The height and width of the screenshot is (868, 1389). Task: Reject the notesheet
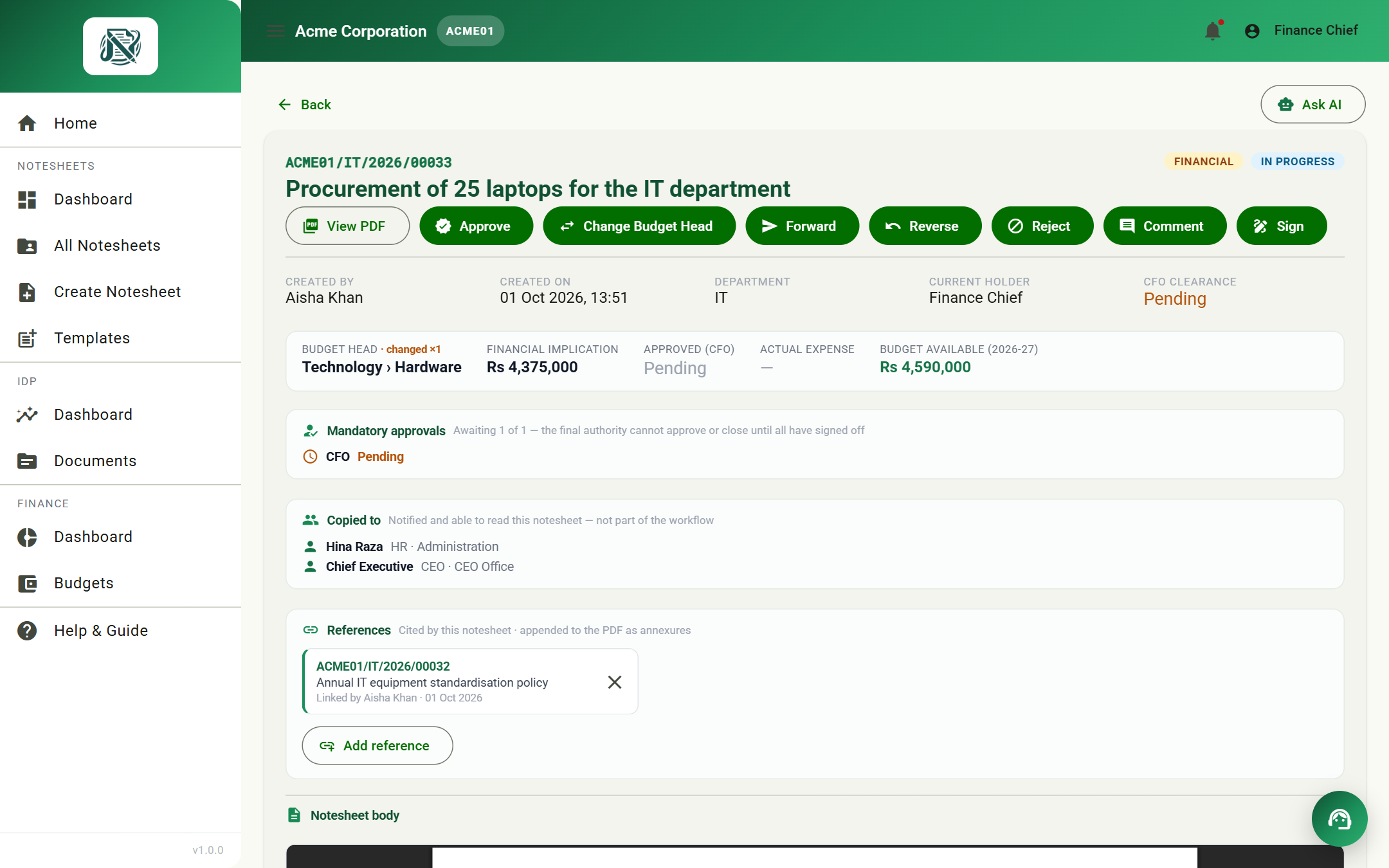tap(1042, 226)
